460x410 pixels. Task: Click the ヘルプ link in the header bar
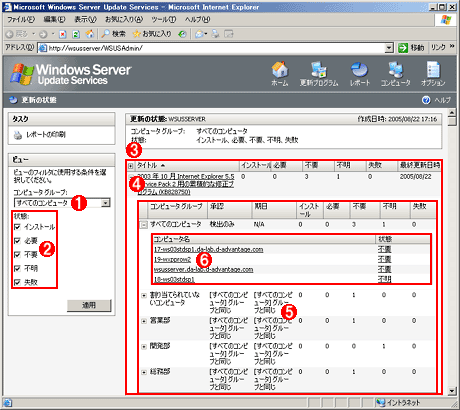[x=442, y=100]
